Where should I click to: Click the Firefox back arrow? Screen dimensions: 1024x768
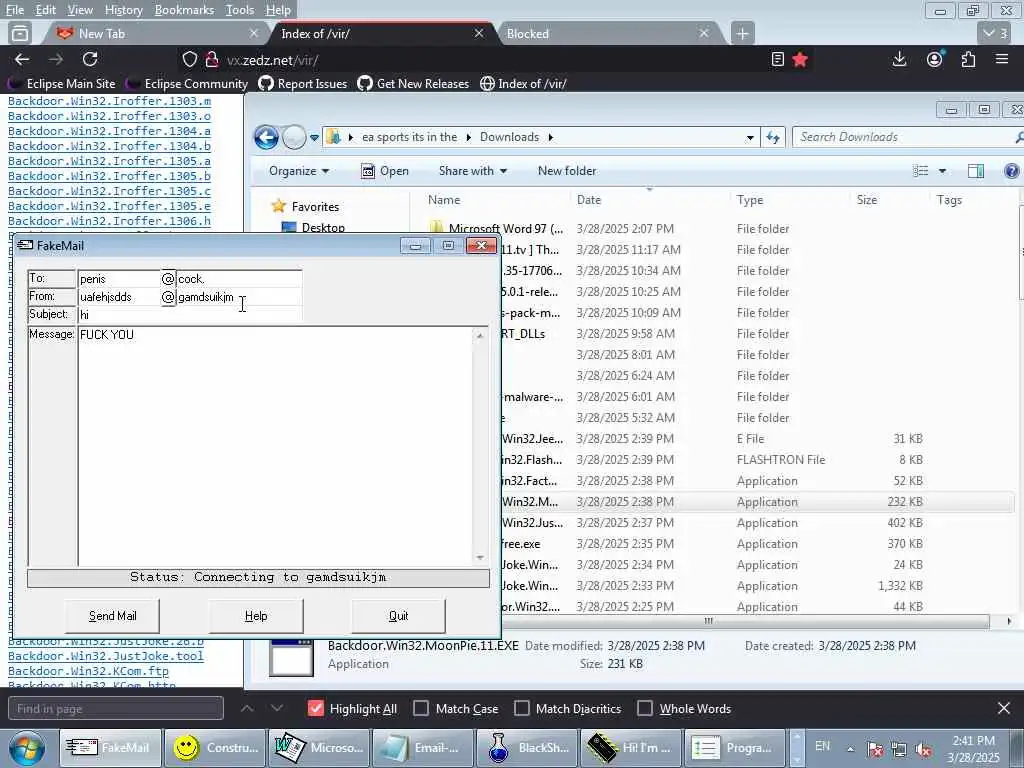22,59
